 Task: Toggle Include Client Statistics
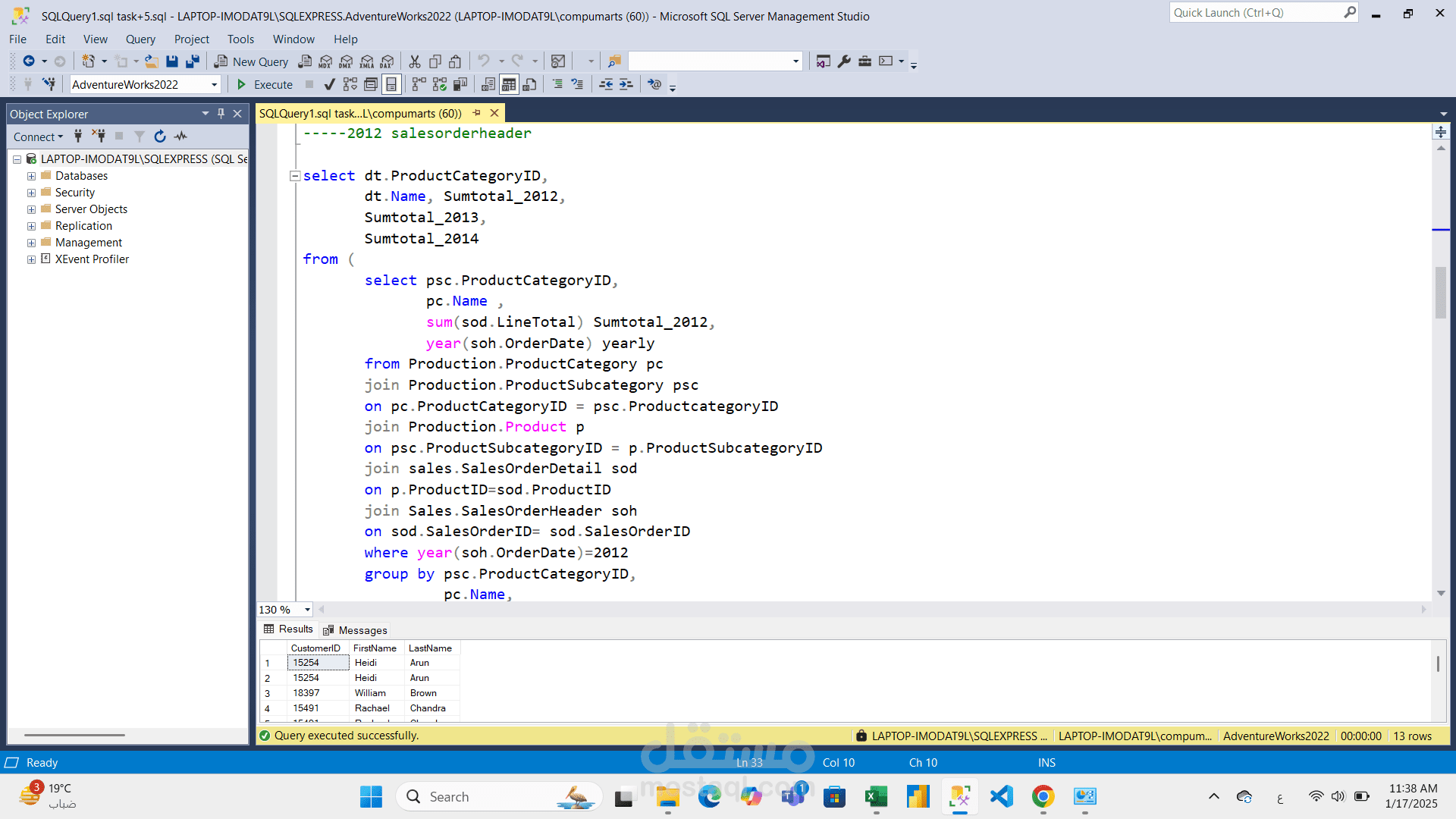(x=460, y=84)
